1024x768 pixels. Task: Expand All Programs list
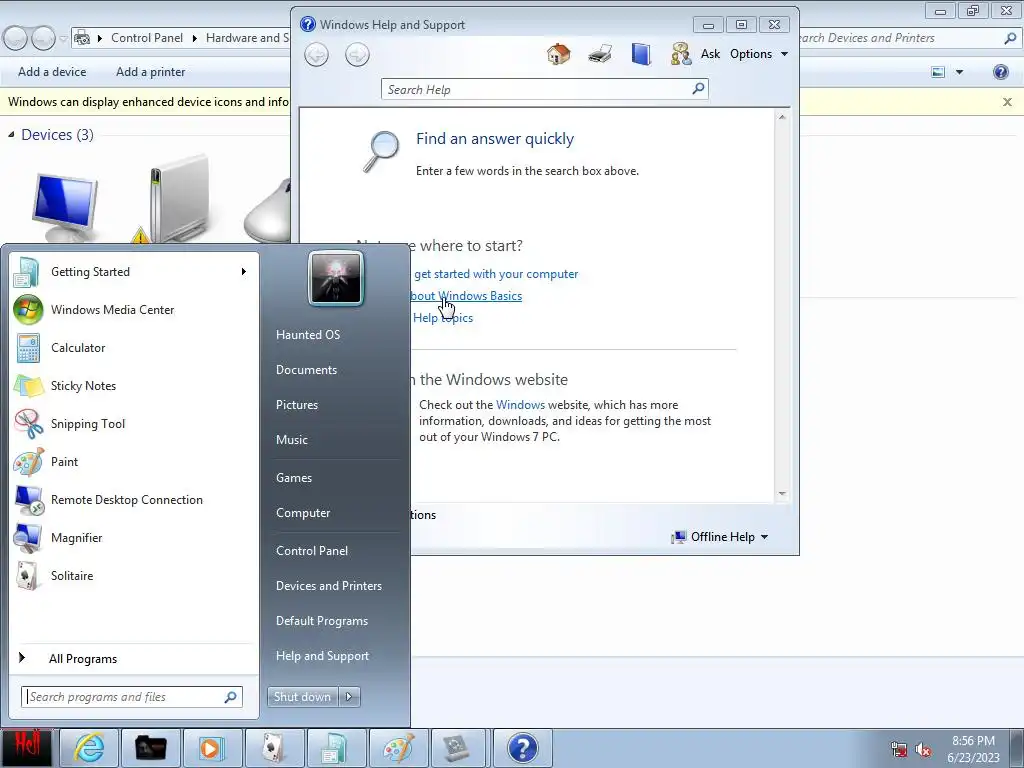click(83, 659)
